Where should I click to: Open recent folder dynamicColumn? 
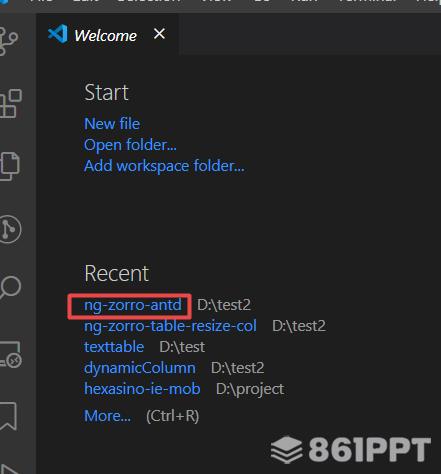pos(140,368)
